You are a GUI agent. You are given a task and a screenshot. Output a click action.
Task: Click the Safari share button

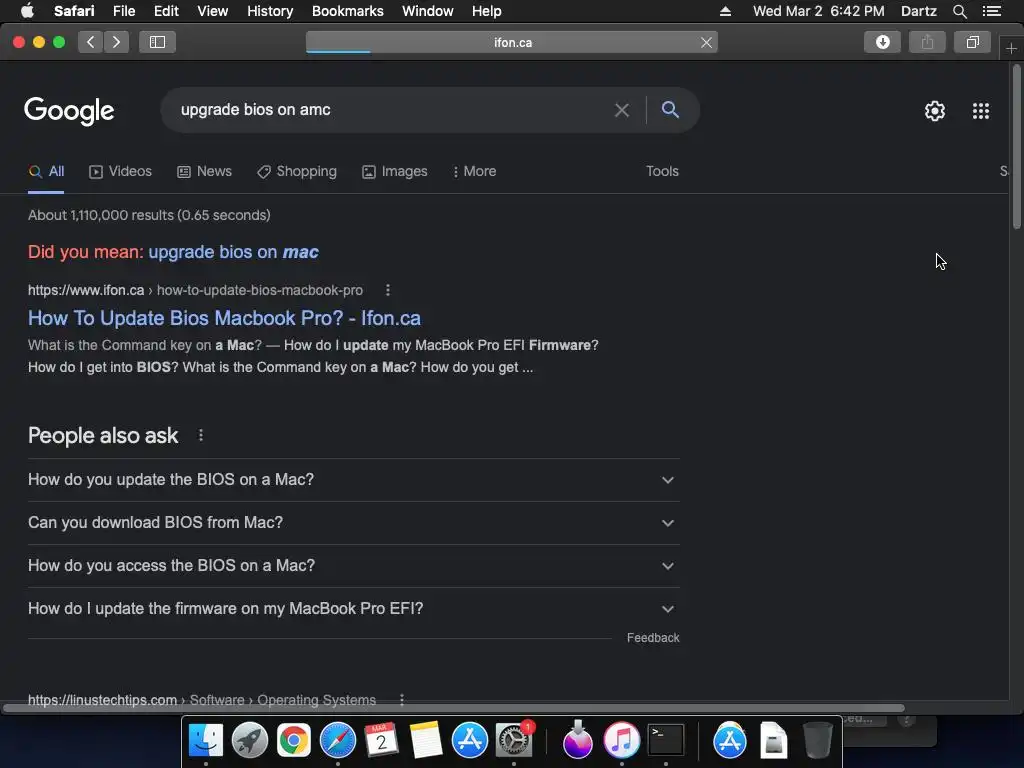927,42
